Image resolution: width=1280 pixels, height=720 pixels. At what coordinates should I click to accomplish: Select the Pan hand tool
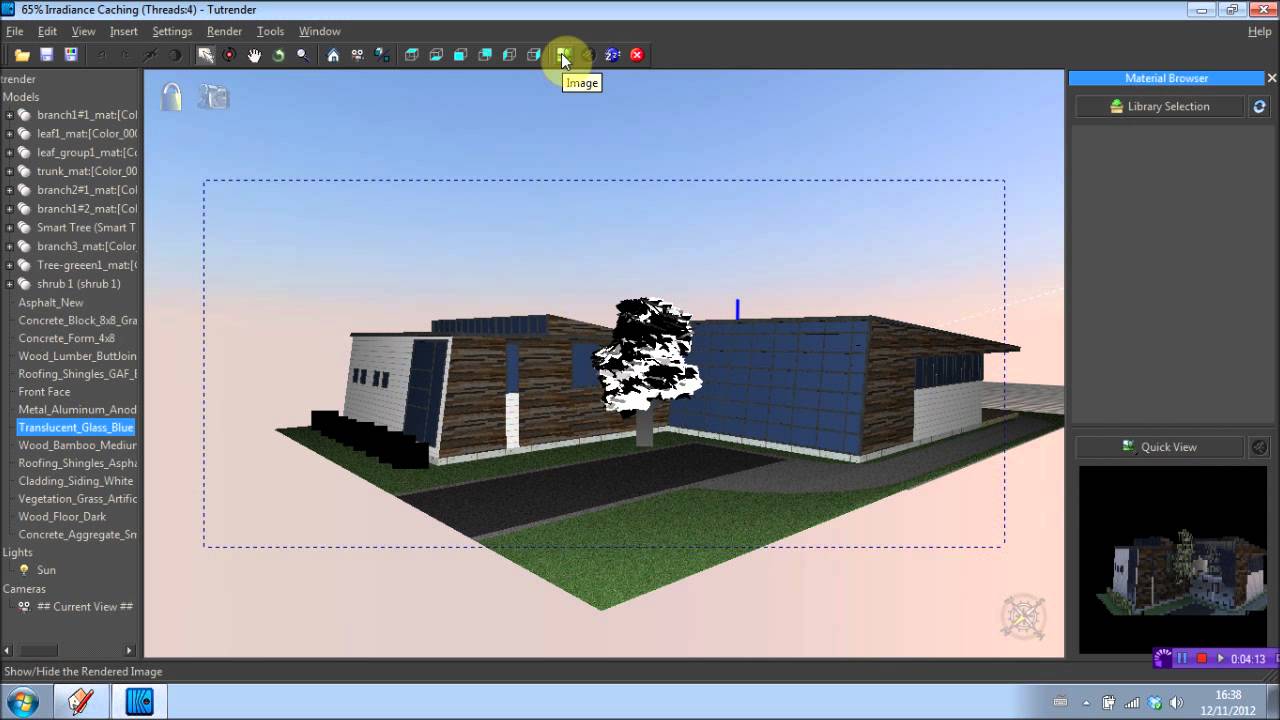coord(254,55)
